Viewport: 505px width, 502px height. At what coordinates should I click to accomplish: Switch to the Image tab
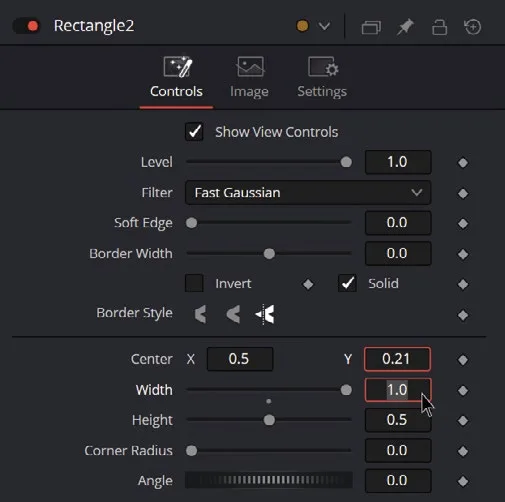249,78
